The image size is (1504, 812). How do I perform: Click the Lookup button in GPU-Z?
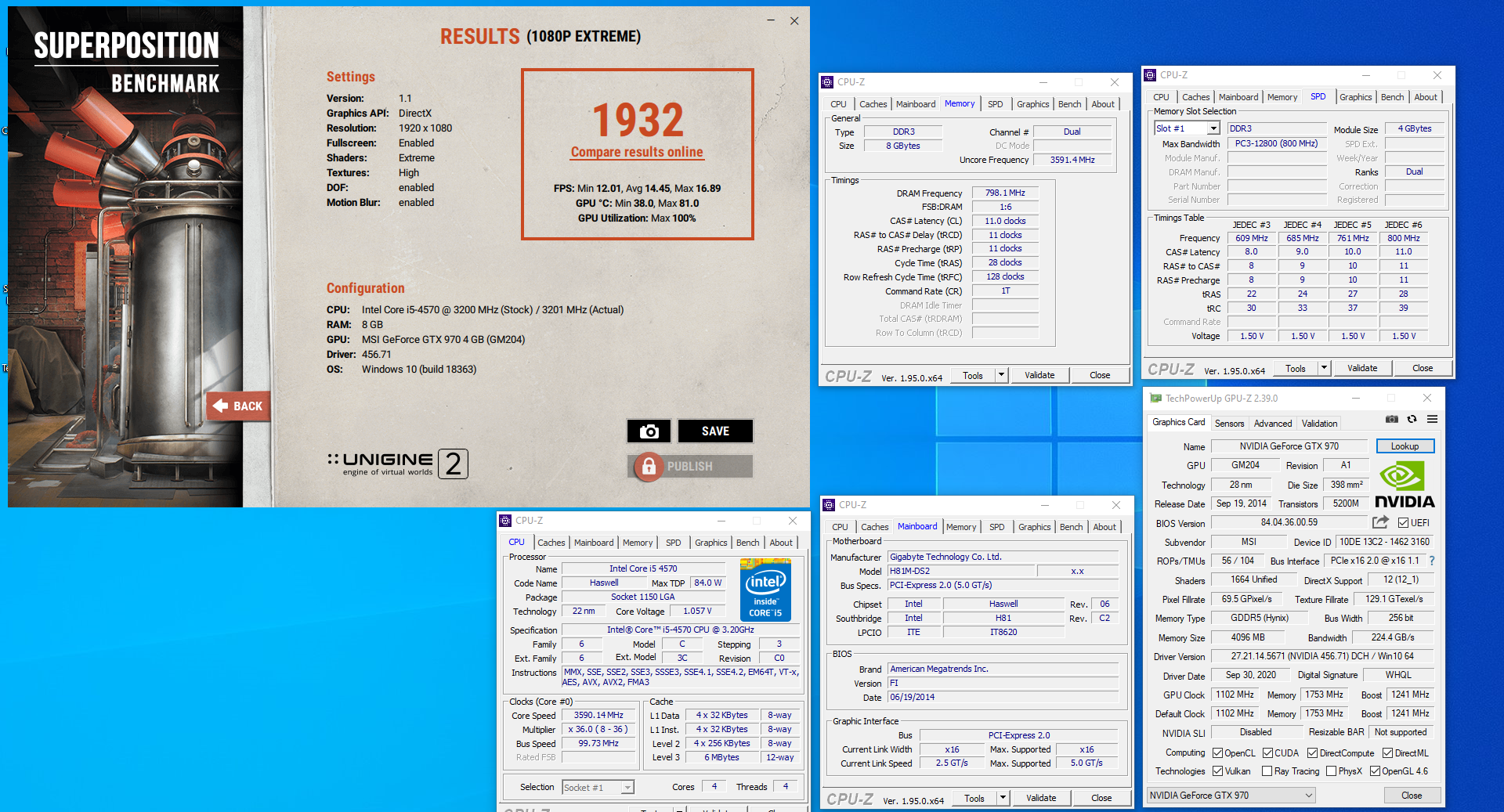tap(1405, 446)
